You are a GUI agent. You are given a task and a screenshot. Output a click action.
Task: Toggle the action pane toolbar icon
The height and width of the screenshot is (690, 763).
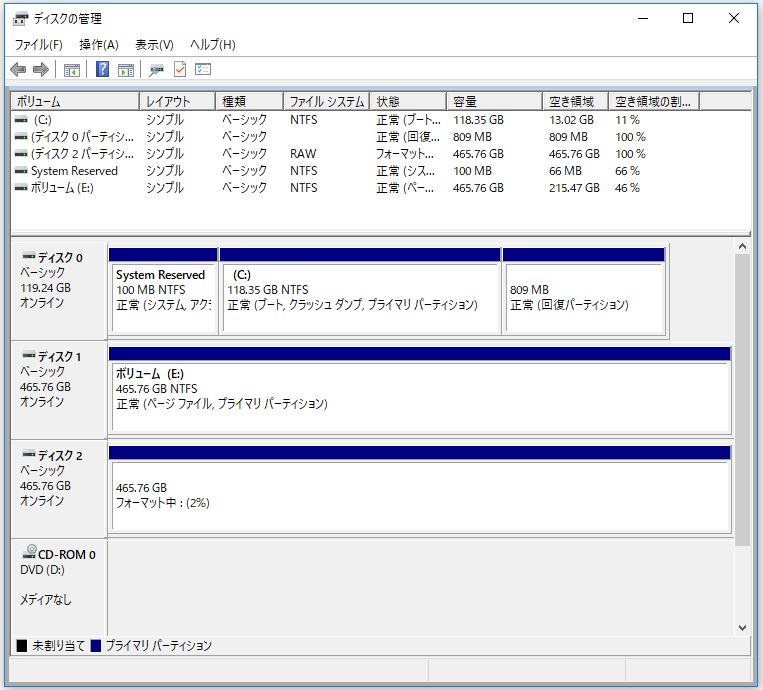(x=126, y=70)
